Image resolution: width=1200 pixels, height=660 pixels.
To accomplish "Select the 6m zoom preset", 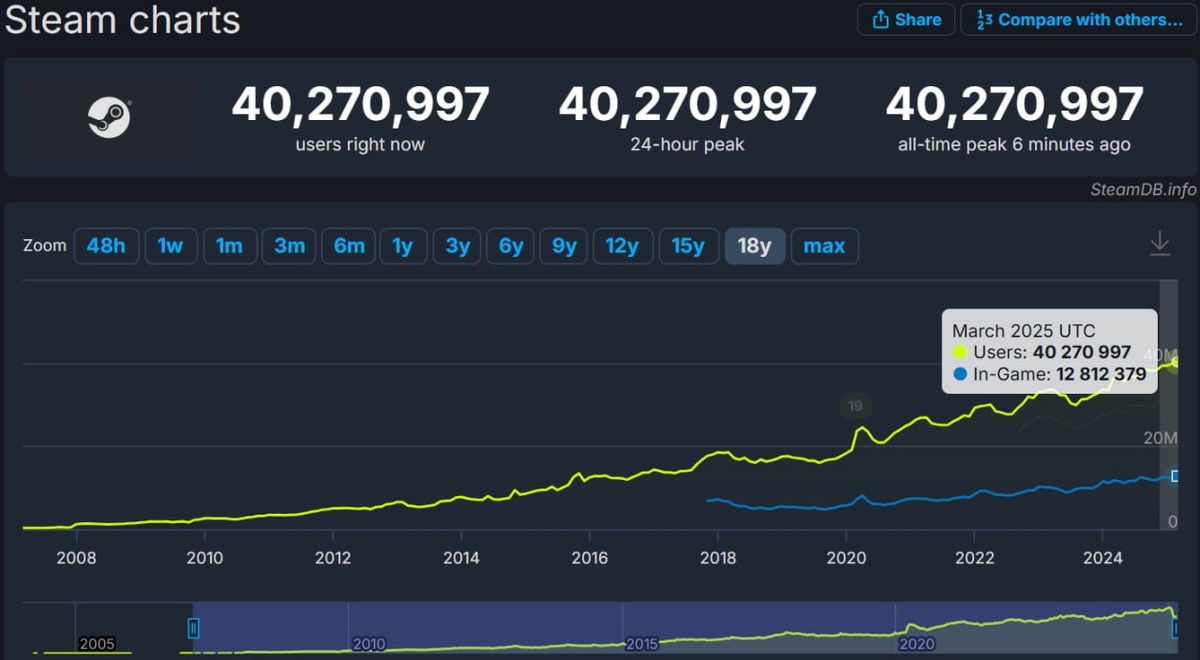I will coord(348,246).
